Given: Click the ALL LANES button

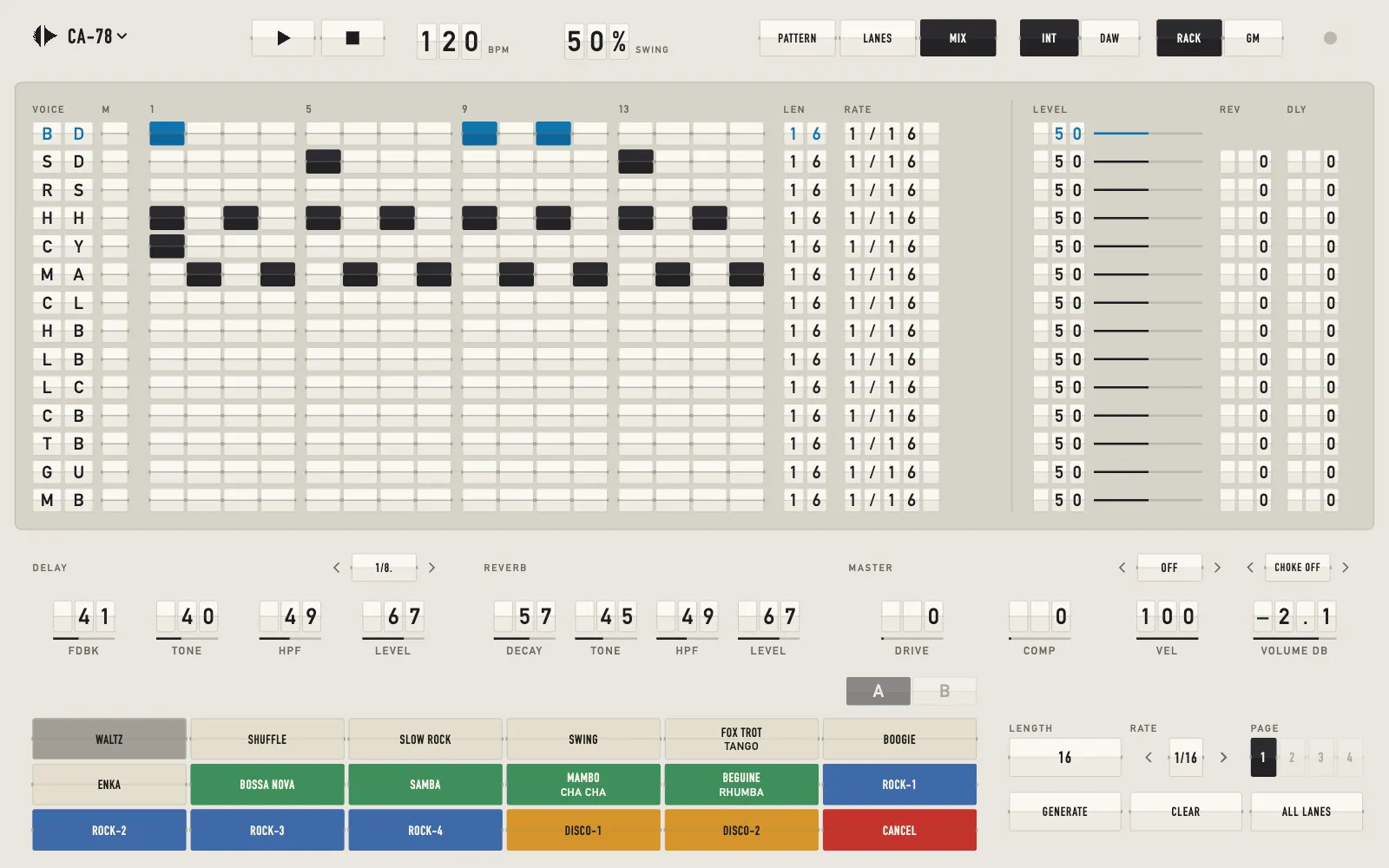Looking at the screenshot, I should [x=1307, y=812].
